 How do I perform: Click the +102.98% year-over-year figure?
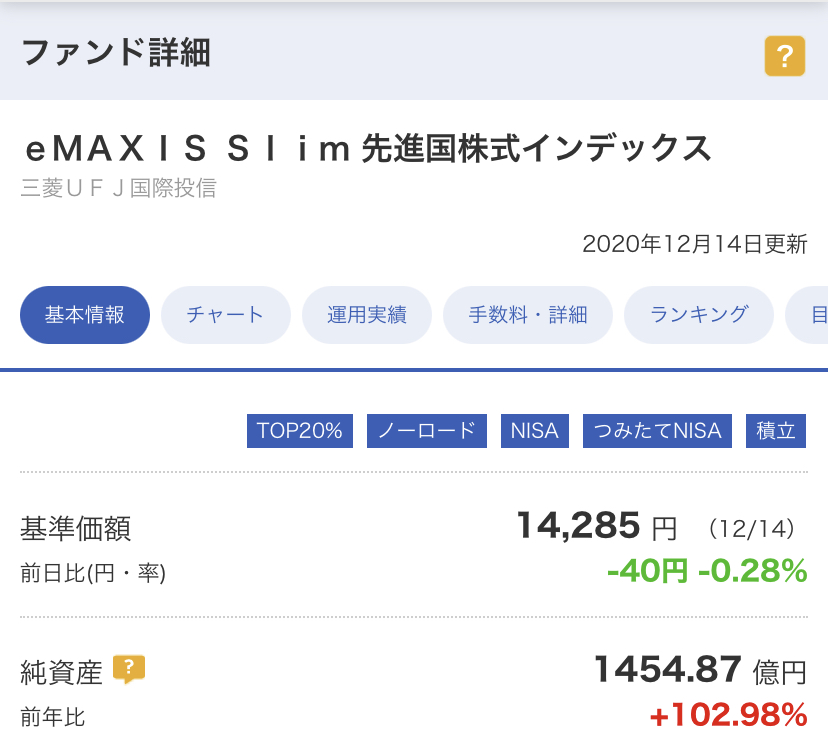[x=728, y=715]
